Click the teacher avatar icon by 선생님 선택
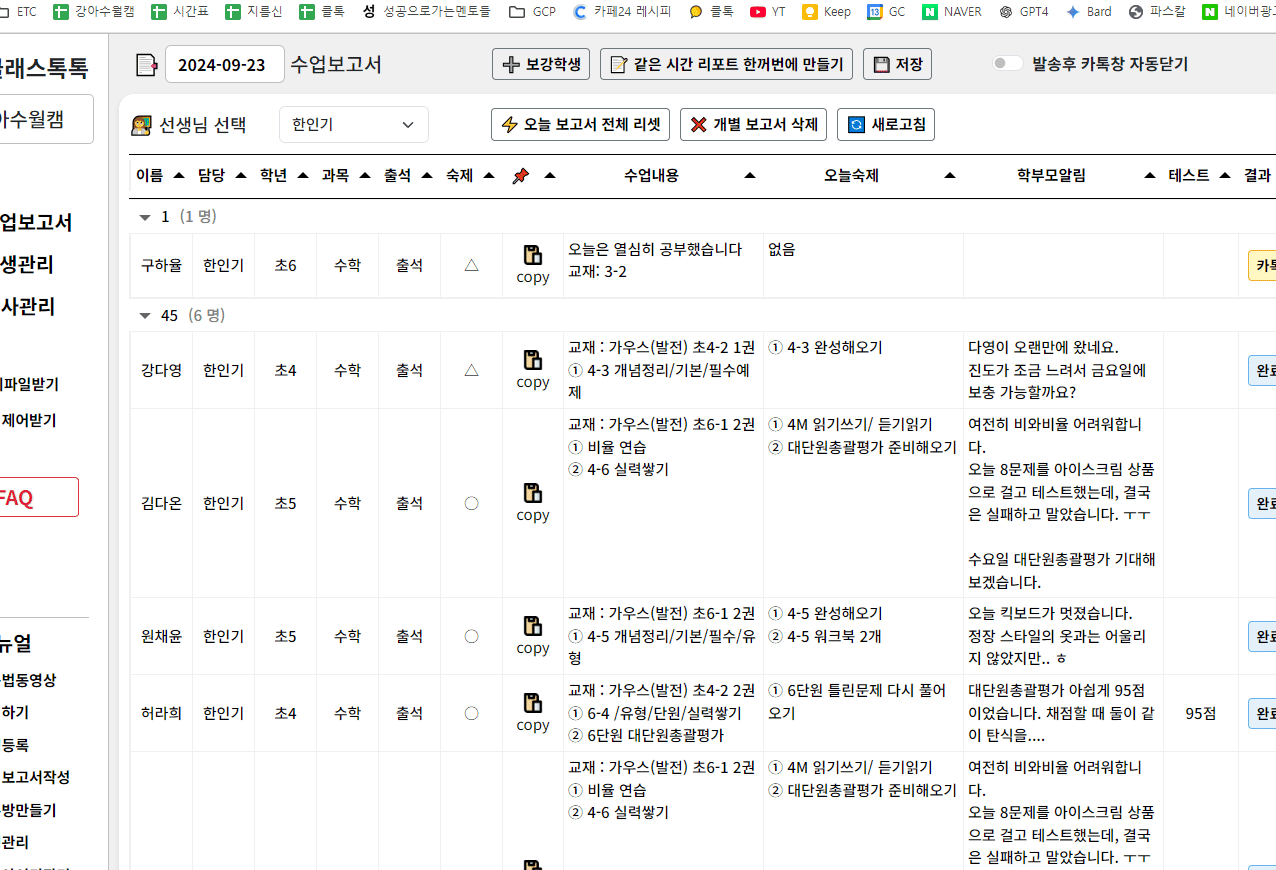Viewport: 1276px width, 870px height. (x=141, y=125)
